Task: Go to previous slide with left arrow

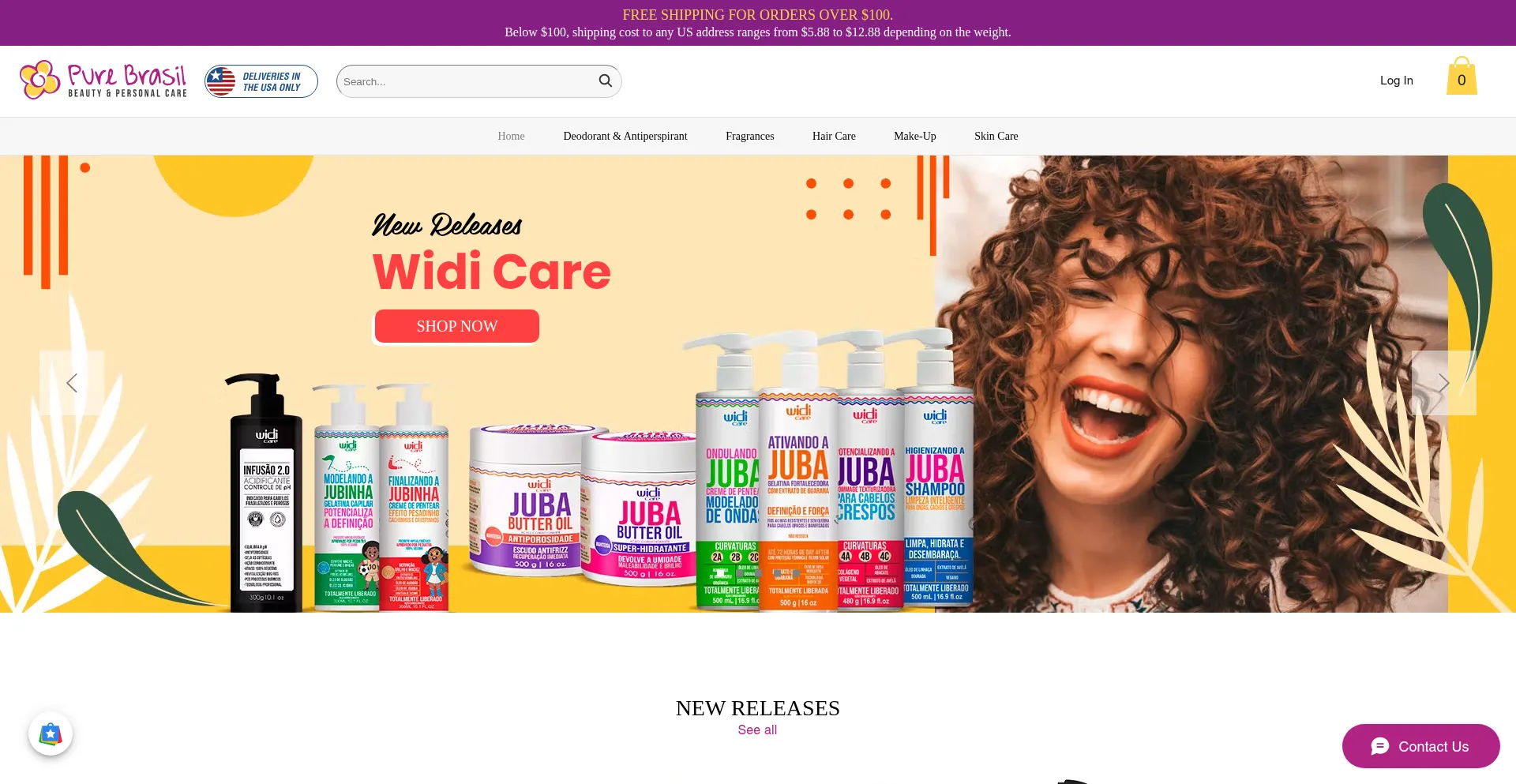Action: (72, 383)
